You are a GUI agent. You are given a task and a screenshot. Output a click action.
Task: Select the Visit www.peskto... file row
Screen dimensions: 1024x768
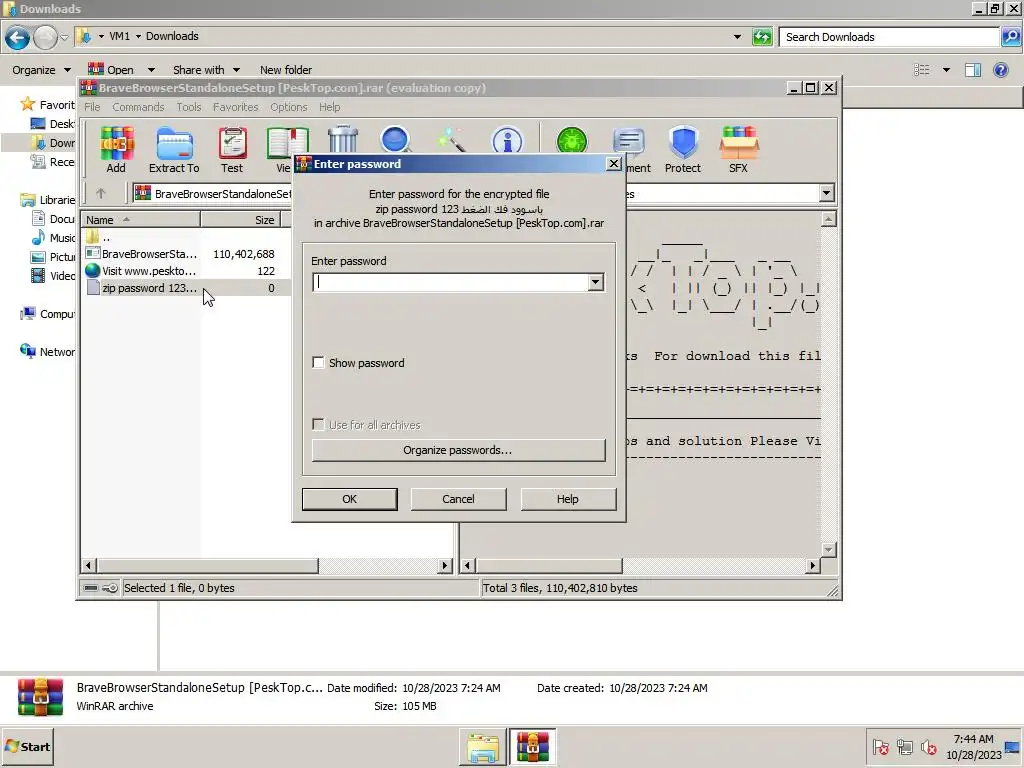[x=187, y=271]
